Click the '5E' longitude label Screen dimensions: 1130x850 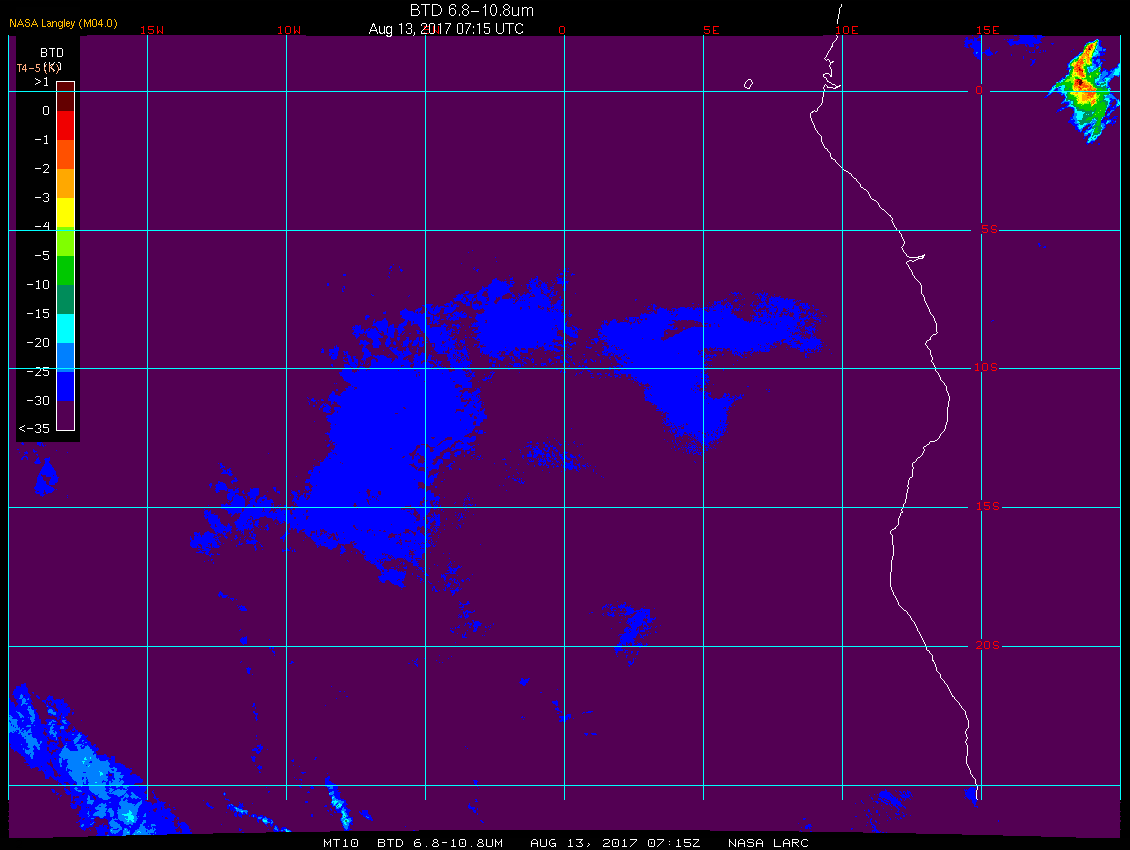(711, 30)
